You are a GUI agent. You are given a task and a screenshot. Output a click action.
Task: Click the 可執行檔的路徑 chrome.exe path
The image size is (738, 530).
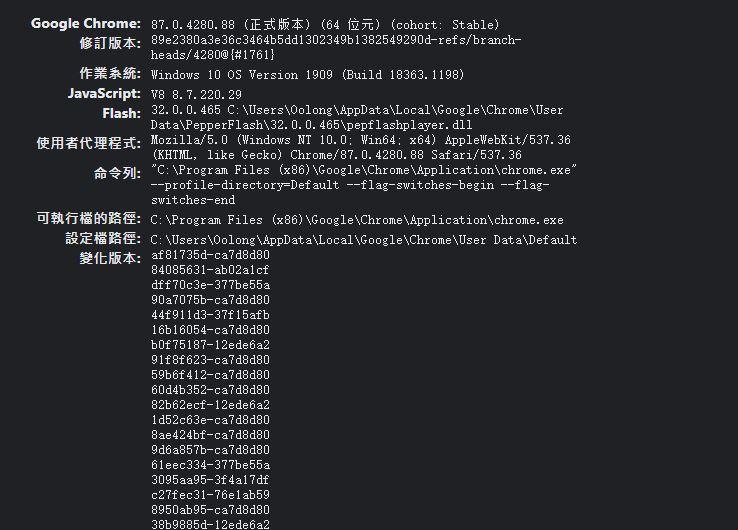coord(357,220)
